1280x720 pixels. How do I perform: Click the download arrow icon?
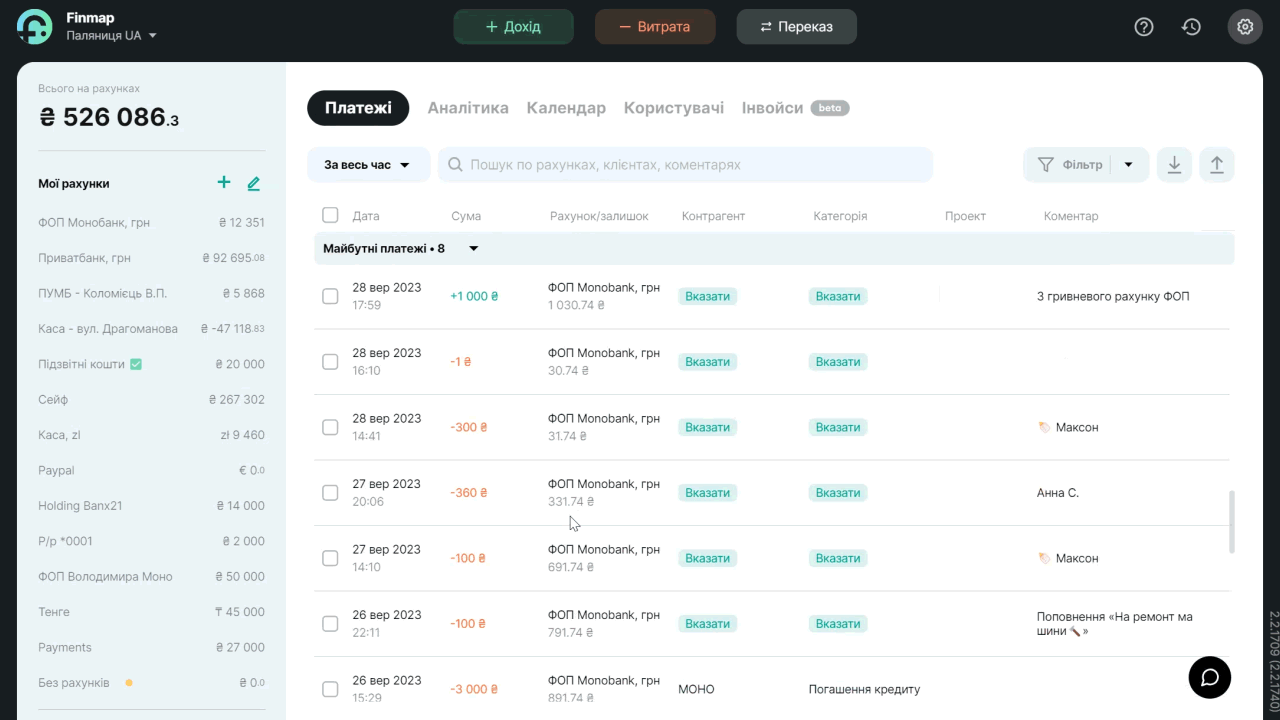(1175, 165)
